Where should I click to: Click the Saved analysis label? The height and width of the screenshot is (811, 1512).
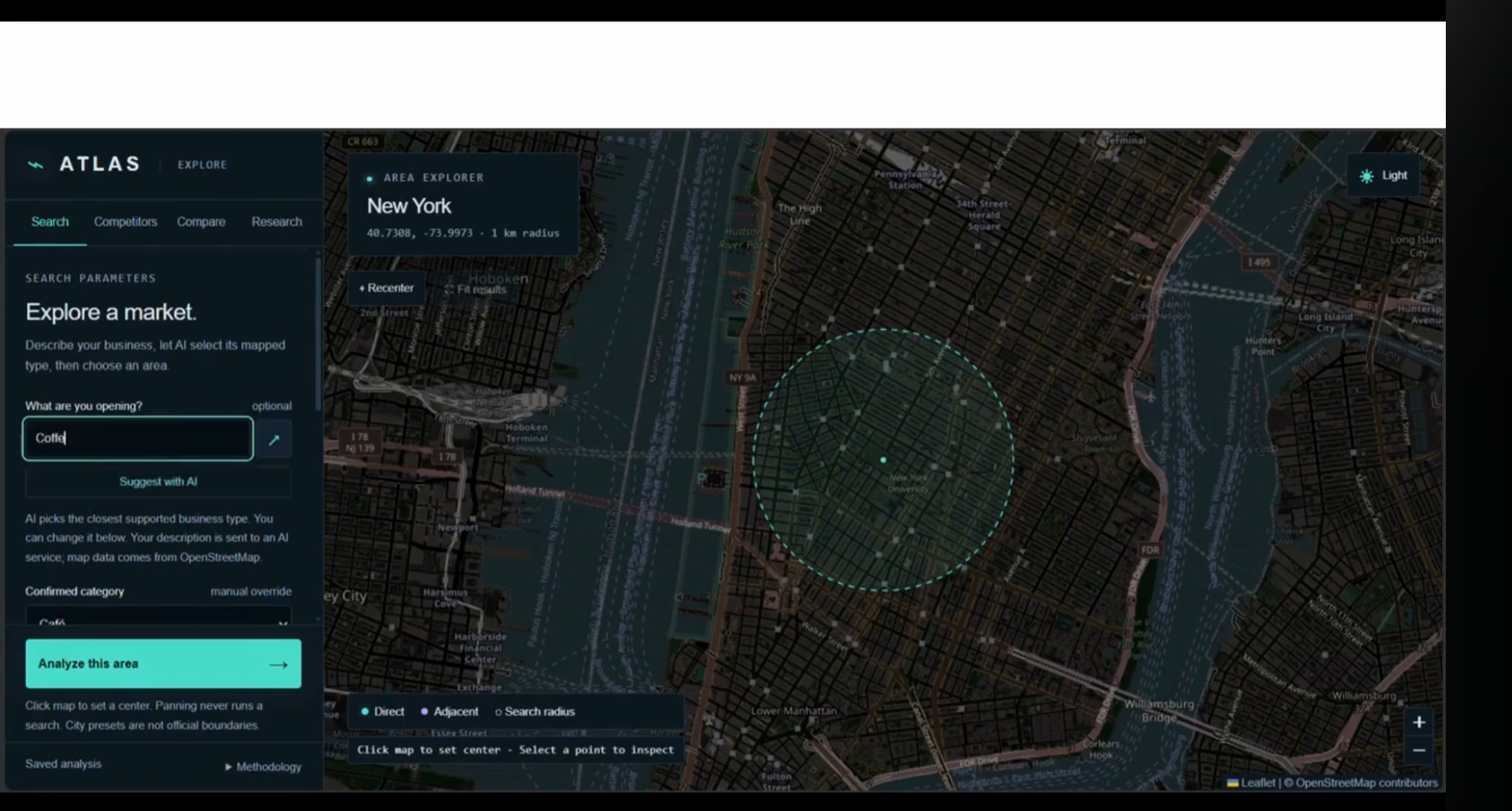click(x=63, y=764)
